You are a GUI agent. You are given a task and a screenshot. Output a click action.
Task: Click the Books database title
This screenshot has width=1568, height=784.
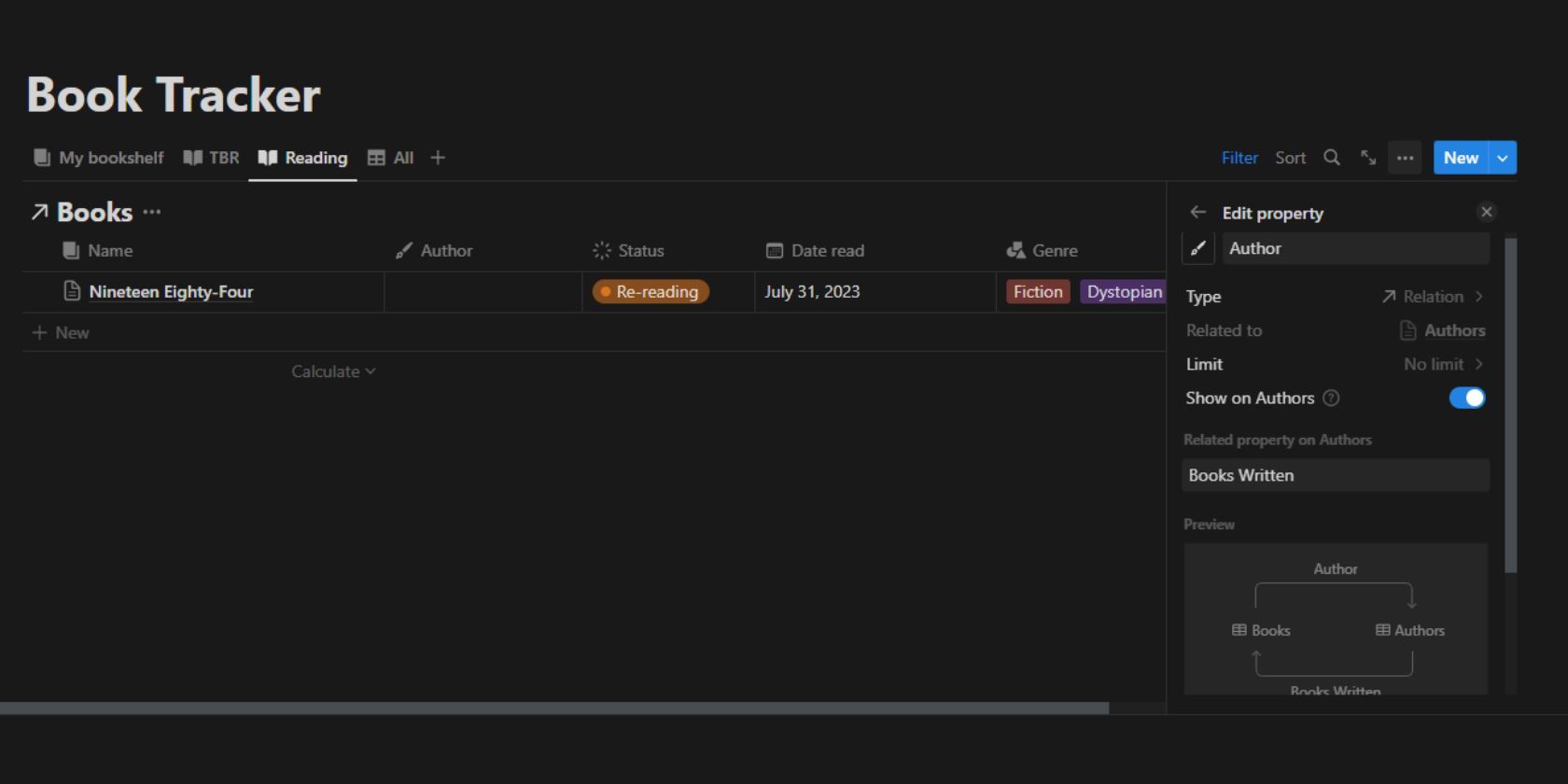pyautogui.click(x=94, y=213)
